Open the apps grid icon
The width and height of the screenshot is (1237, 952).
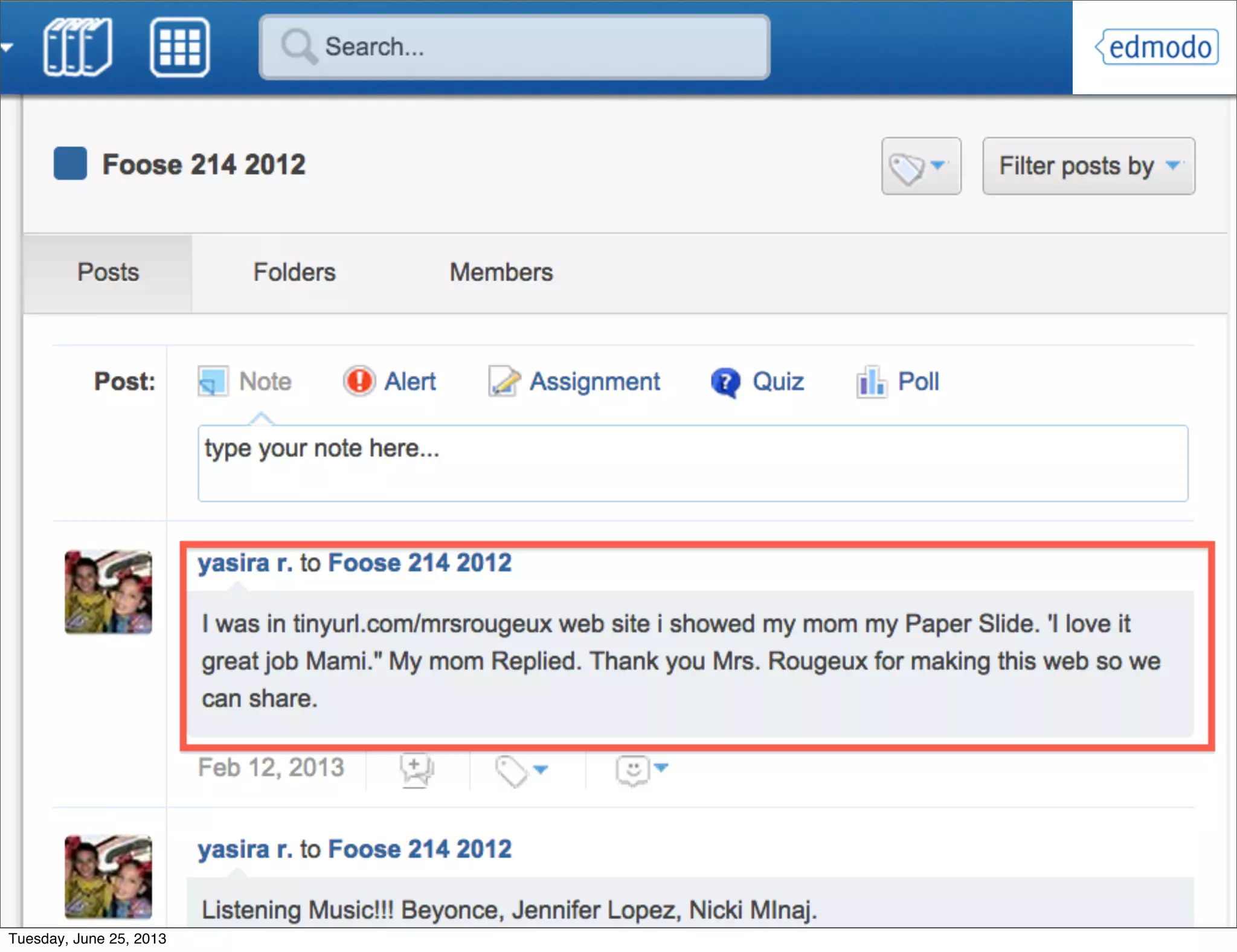(179, 47)
